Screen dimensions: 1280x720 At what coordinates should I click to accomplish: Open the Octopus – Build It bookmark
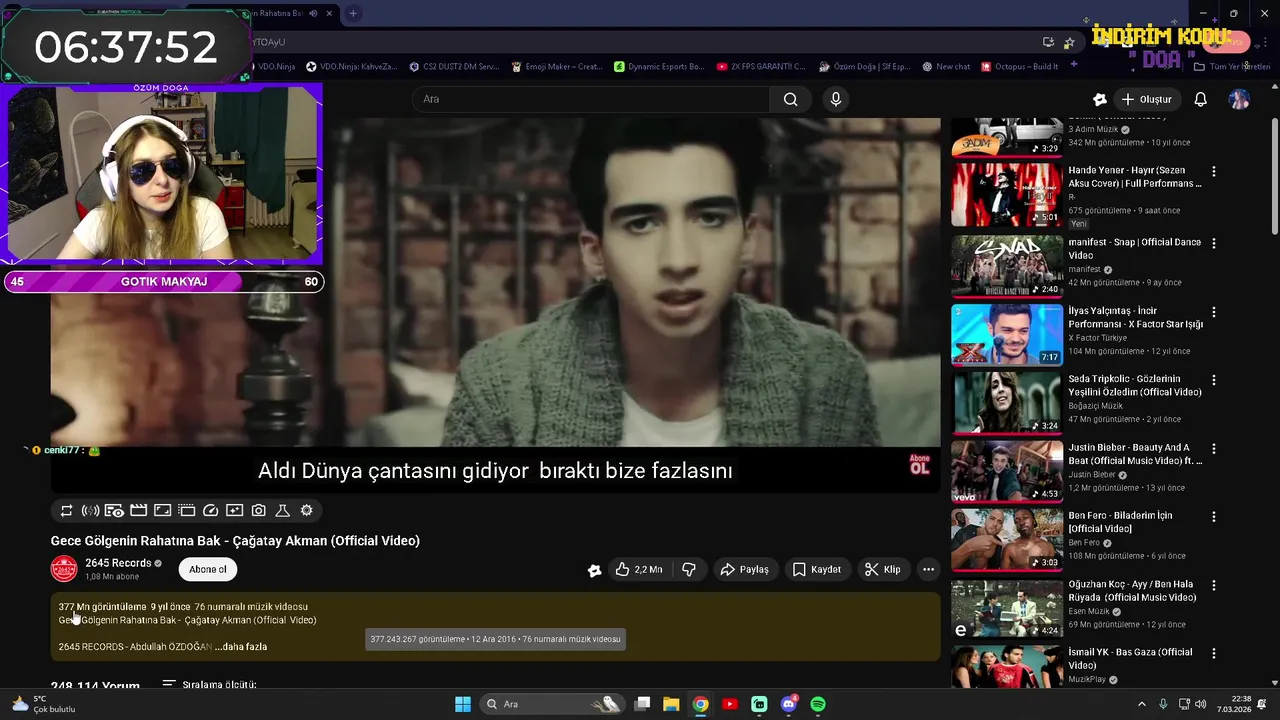[1020, 67]
